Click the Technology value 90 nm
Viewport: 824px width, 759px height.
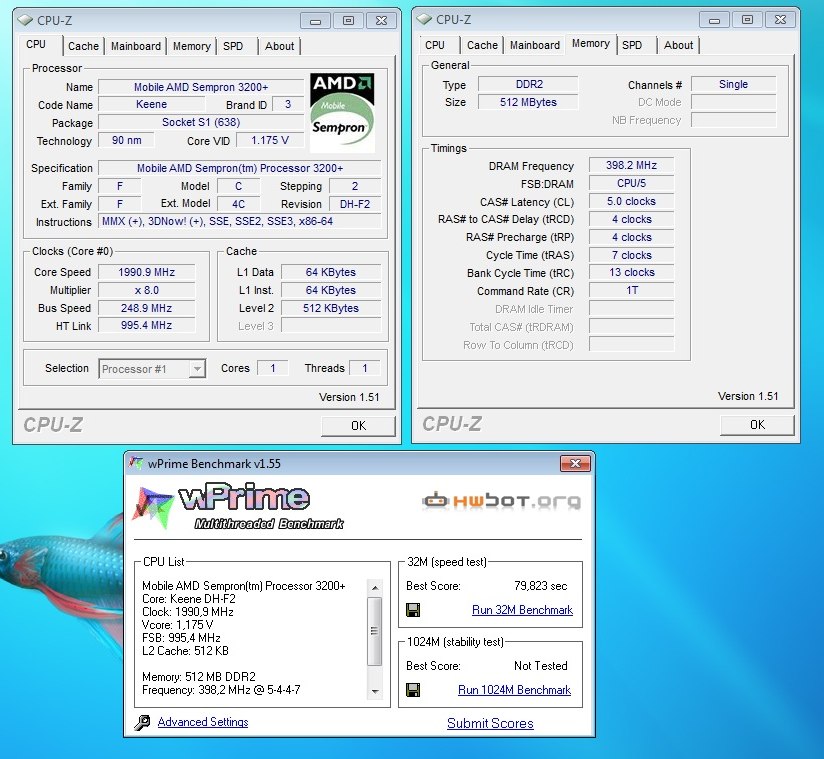[x=126, y=140]
